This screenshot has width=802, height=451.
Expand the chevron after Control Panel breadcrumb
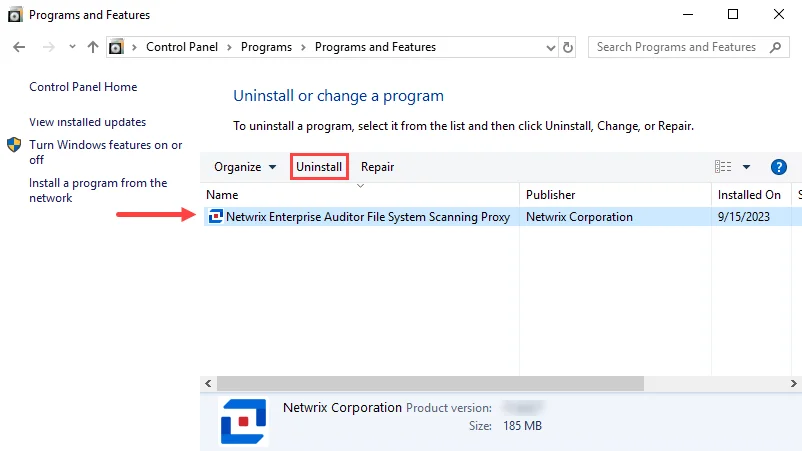point(229,47)
